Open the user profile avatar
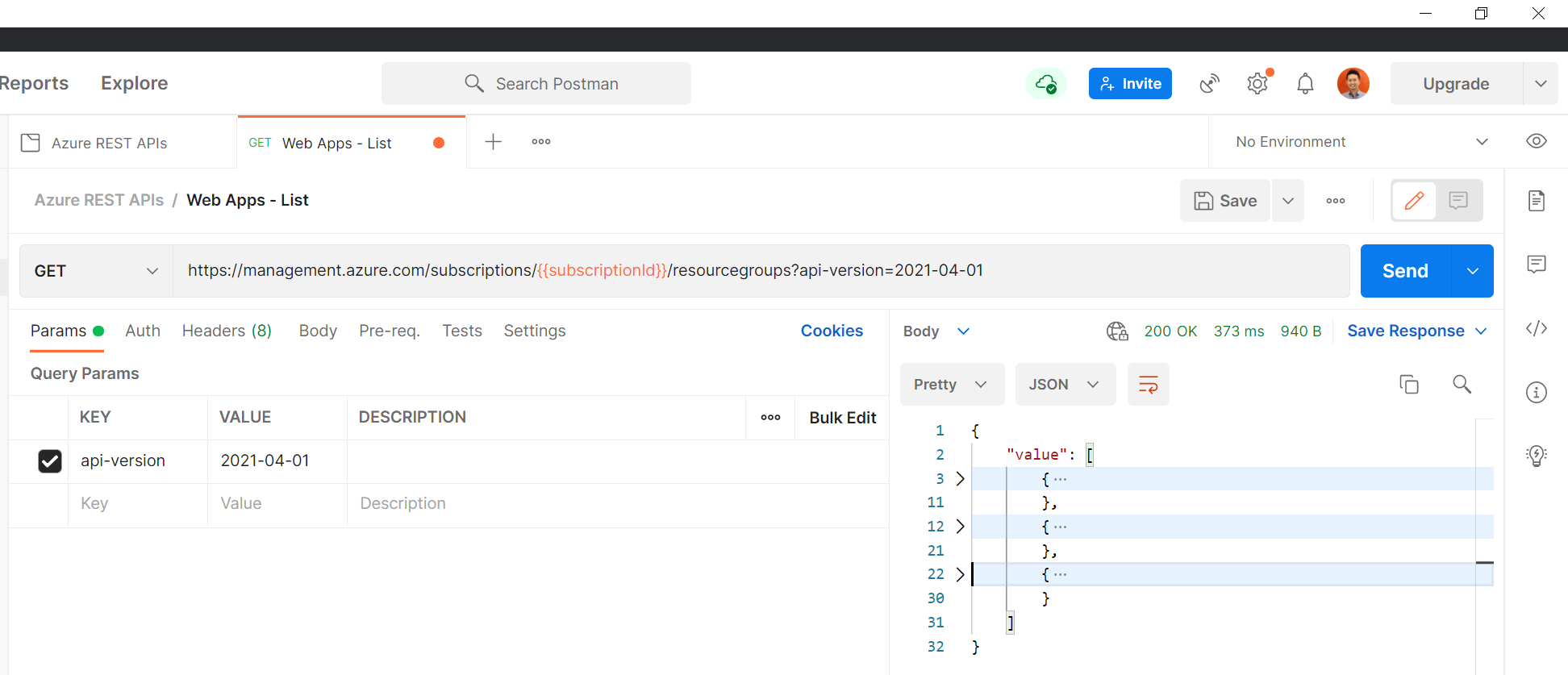Viewport: 1568px width, 675px height. (x=1353, y=83)
